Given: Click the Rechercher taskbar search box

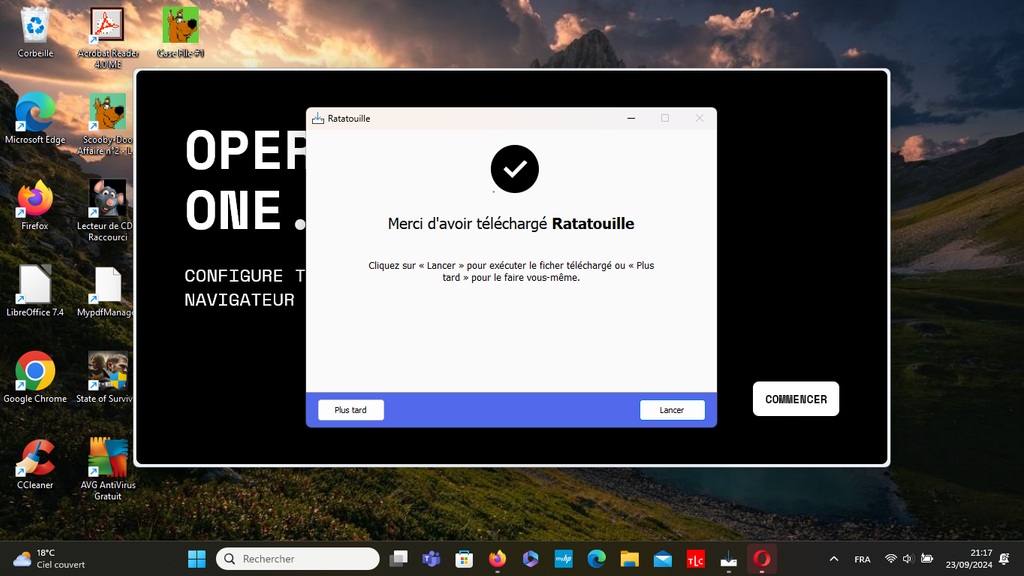Looking at the screenshot, I should pos(297,559).
